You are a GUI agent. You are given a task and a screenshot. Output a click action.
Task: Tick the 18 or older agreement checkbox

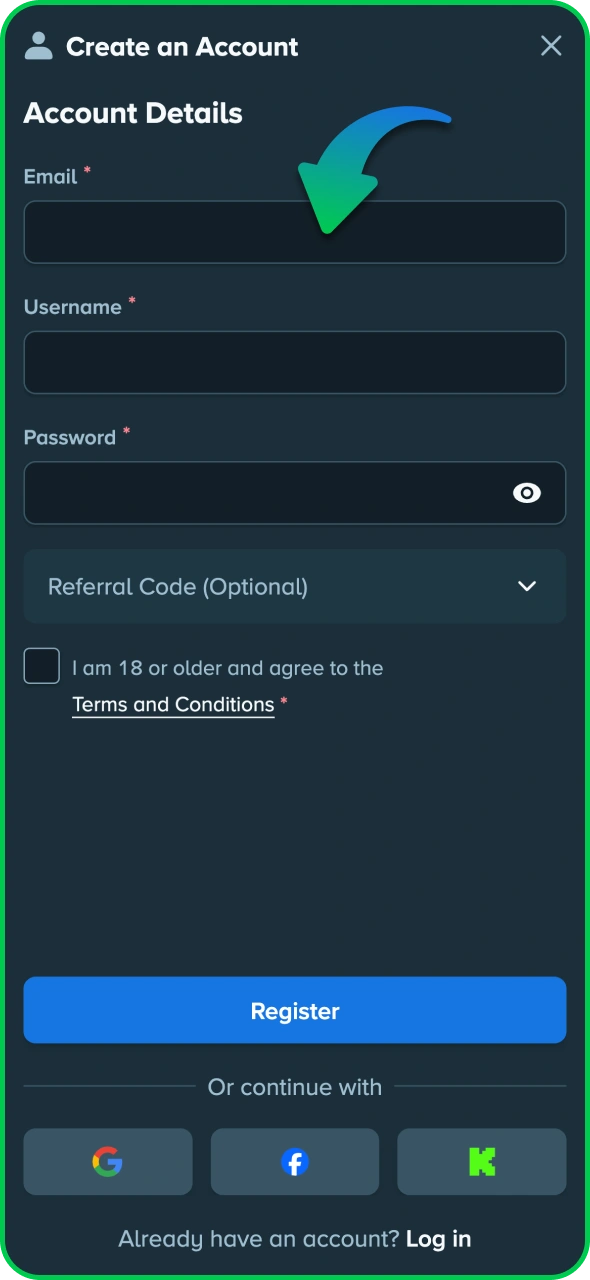pos(42,666)
